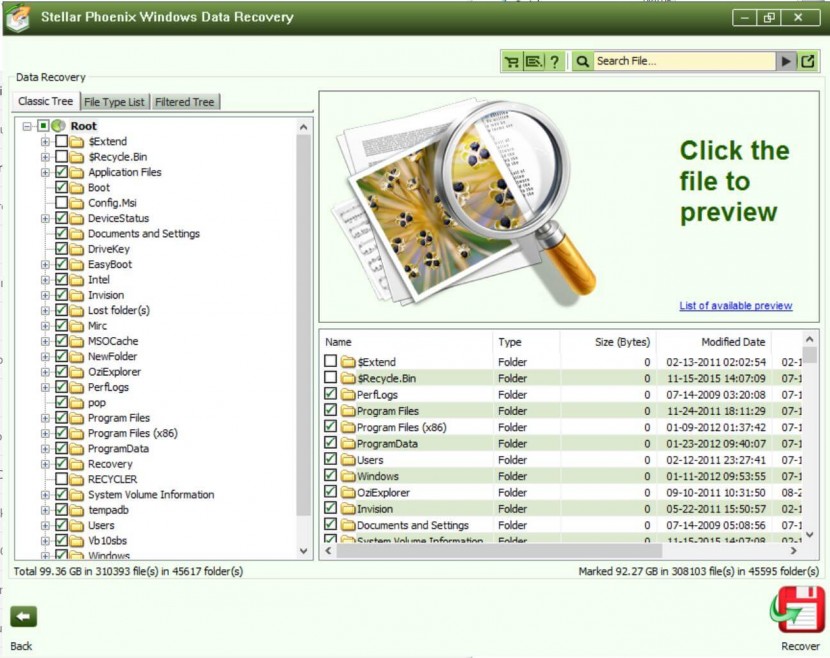The height and width of the screenshot is (658, 830).
Task: Expand the $Recycle.Bin tree node
Action: (46, 157)
